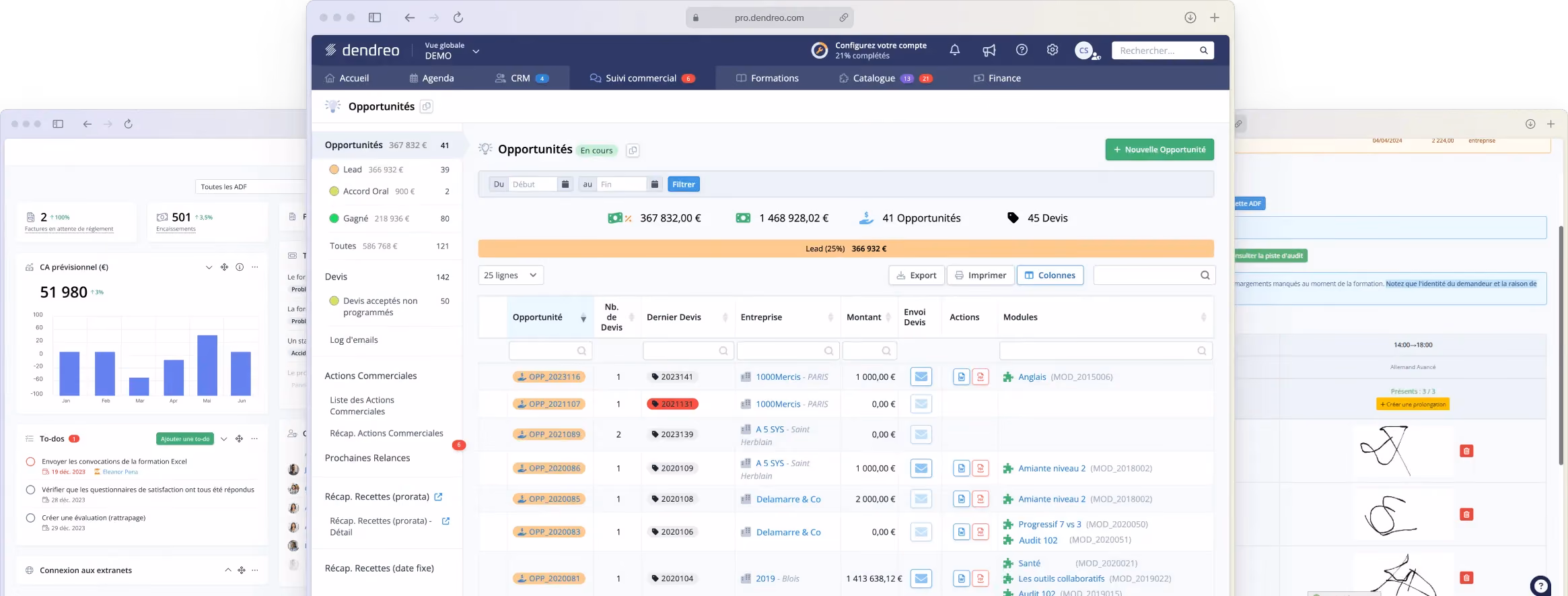Open the announcements megaphone icon
The image size is (1568, 596).
[x=989, y=50]
